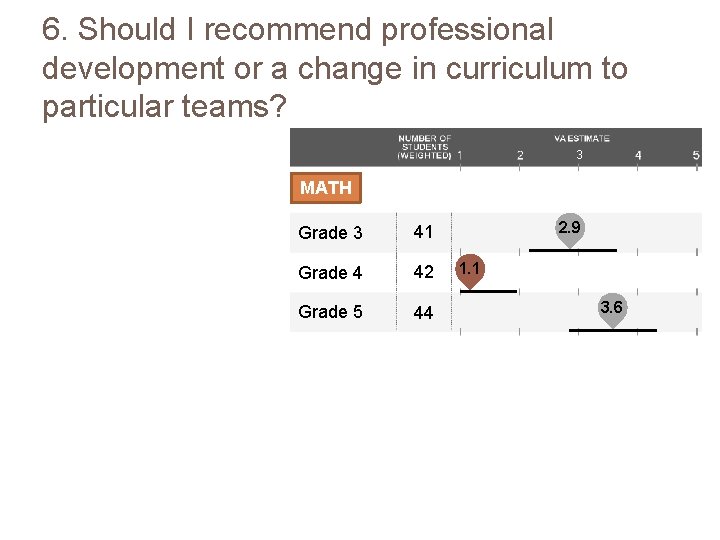Viewport: 720px width, 540px height.
Task: Select the orange MATH subject label
Action: point(326,187)
